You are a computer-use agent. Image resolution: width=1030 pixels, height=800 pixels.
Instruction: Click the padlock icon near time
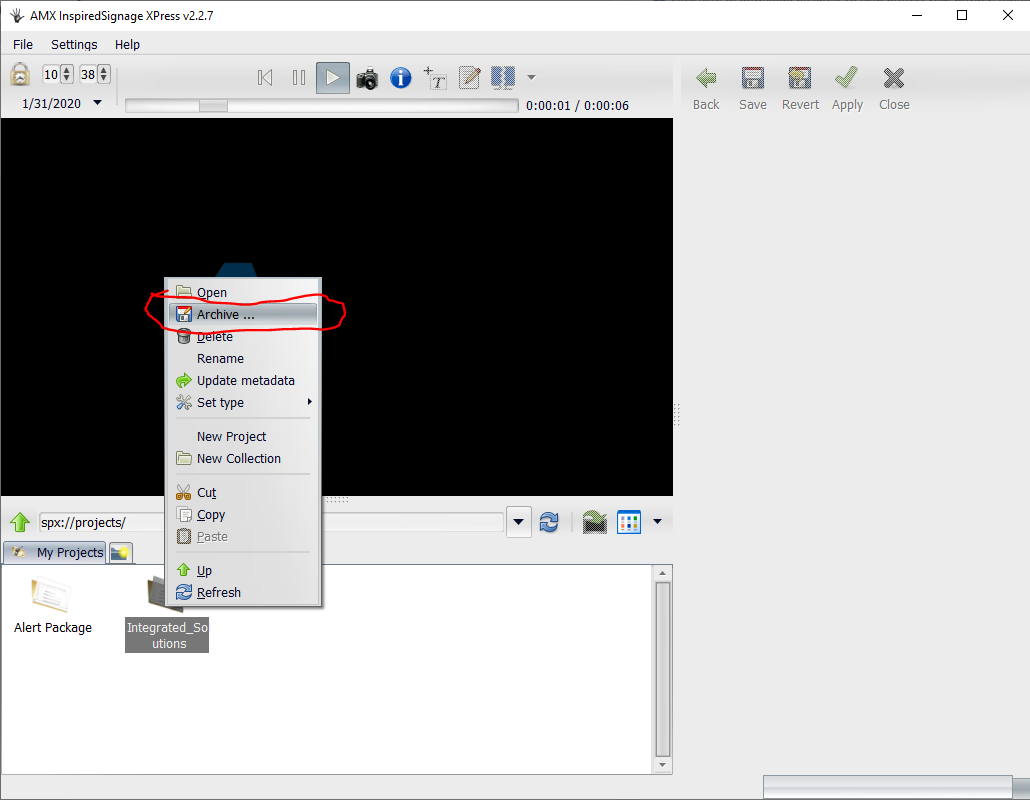(x=20, y=74)
